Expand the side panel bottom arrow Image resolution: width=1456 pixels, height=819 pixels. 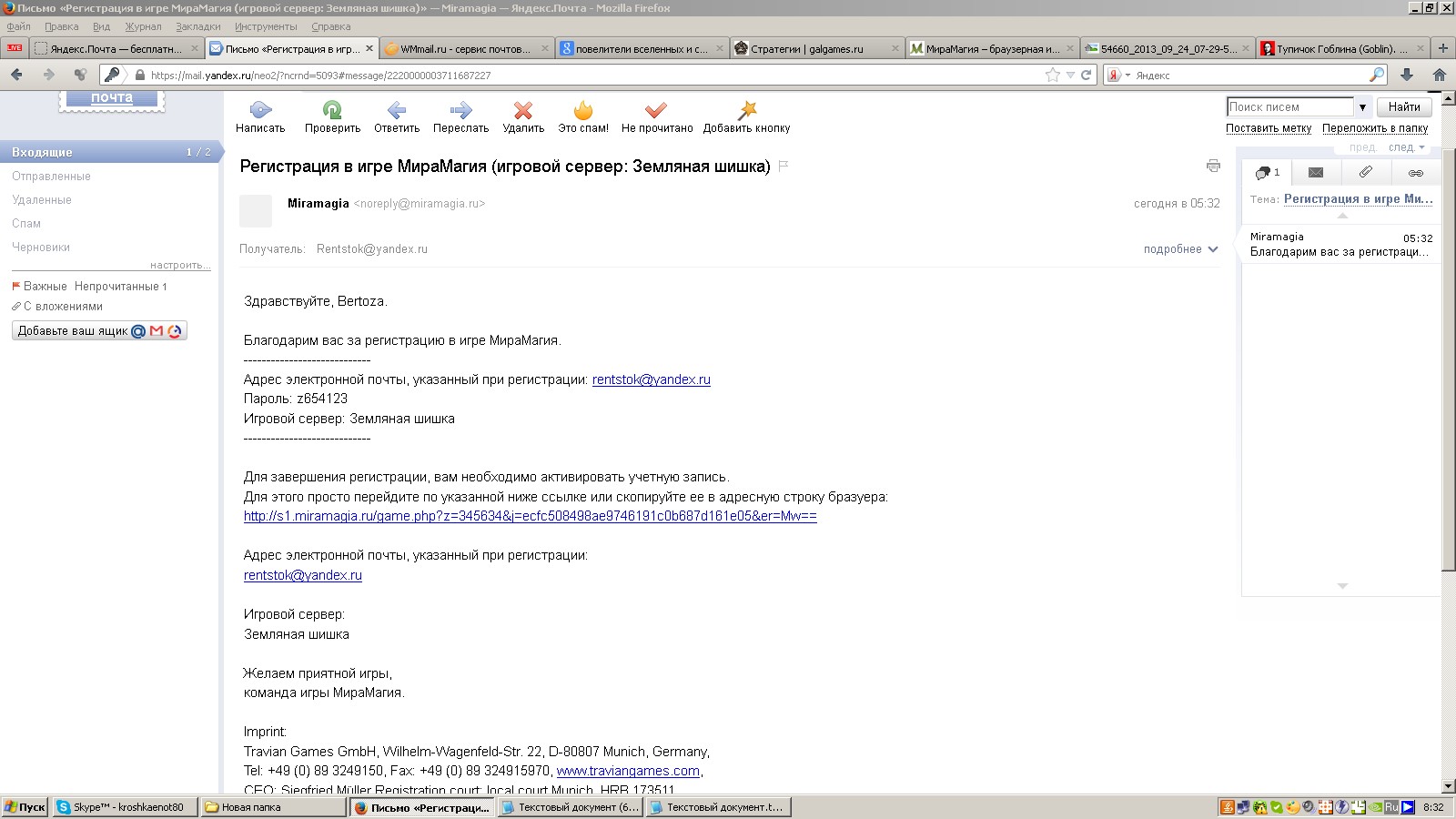(x=1342, y=586)
